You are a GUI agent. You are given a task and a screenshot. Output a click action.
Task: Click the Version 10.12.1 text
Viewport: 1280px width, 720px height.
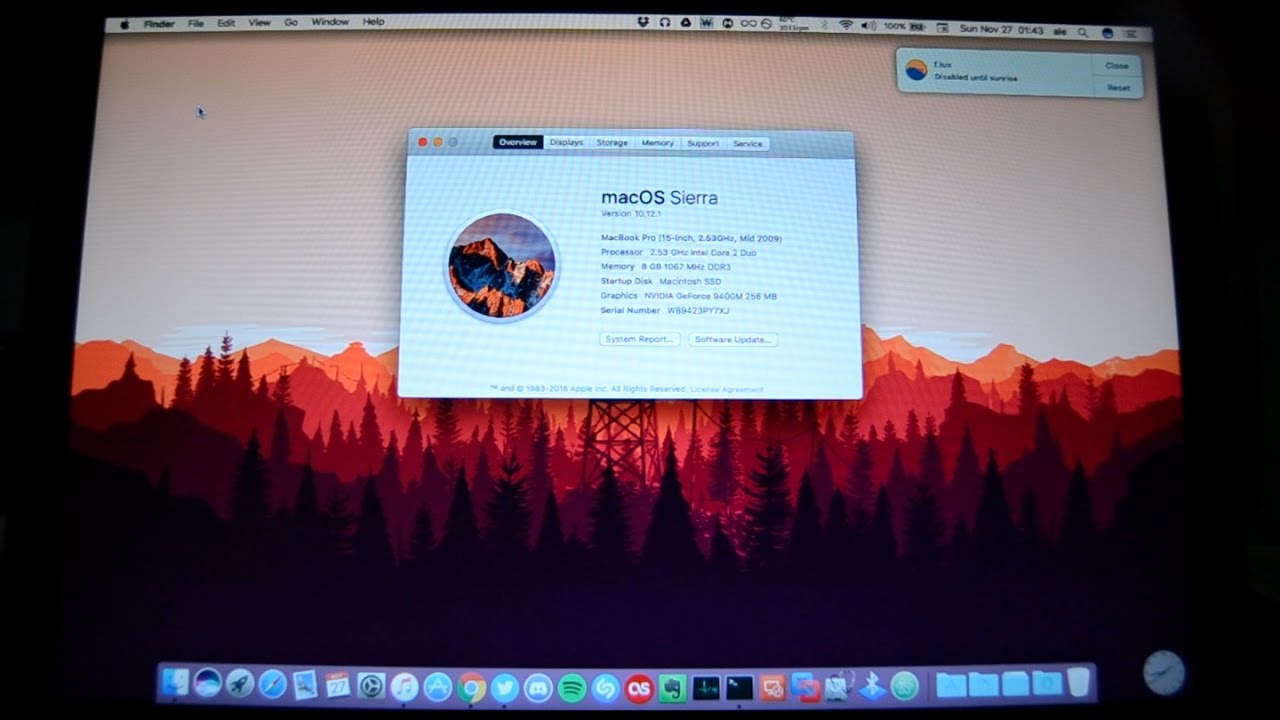[x=631, y=214]
